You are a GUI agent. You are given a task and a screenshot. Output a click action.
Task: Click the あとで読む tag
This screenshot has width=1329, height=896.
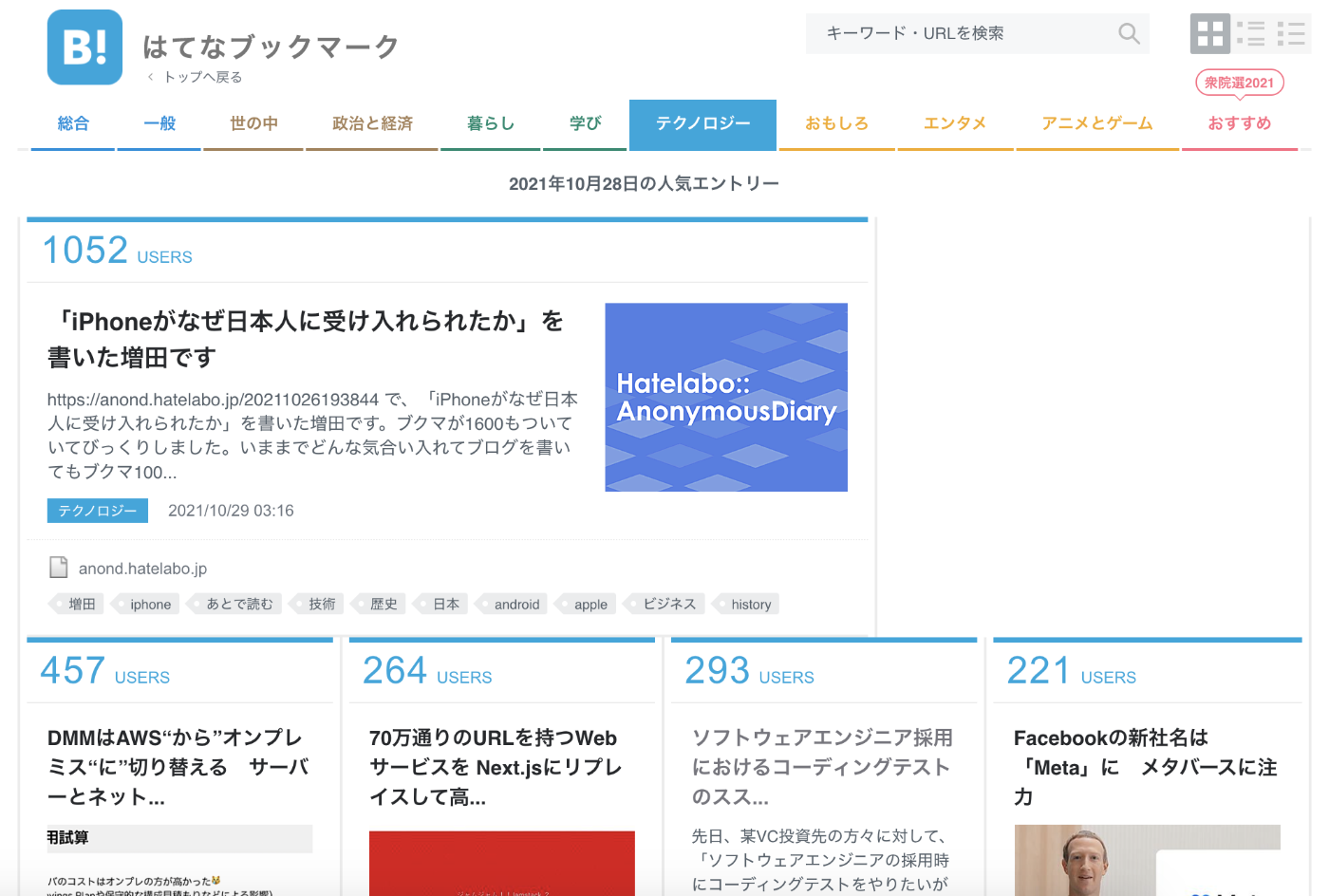[234, 604]
